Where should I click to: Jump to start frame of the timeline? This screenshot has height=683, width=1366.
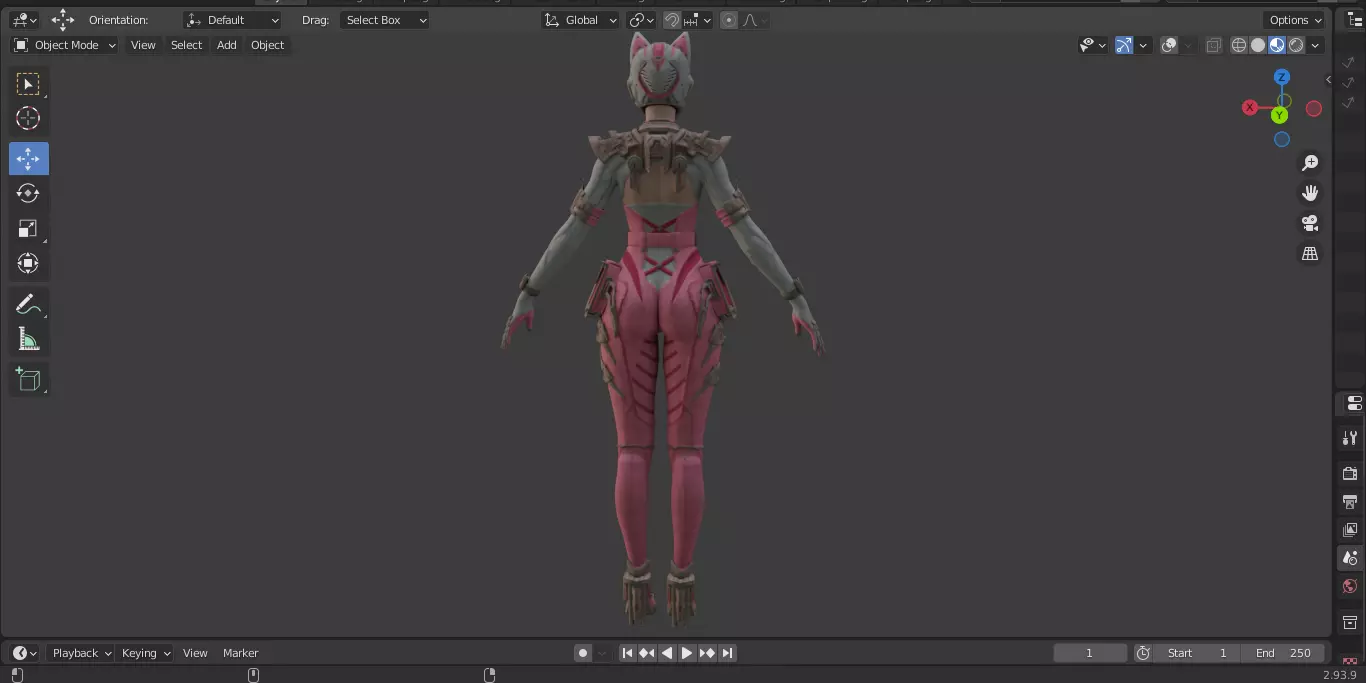(x=627, y=653)
